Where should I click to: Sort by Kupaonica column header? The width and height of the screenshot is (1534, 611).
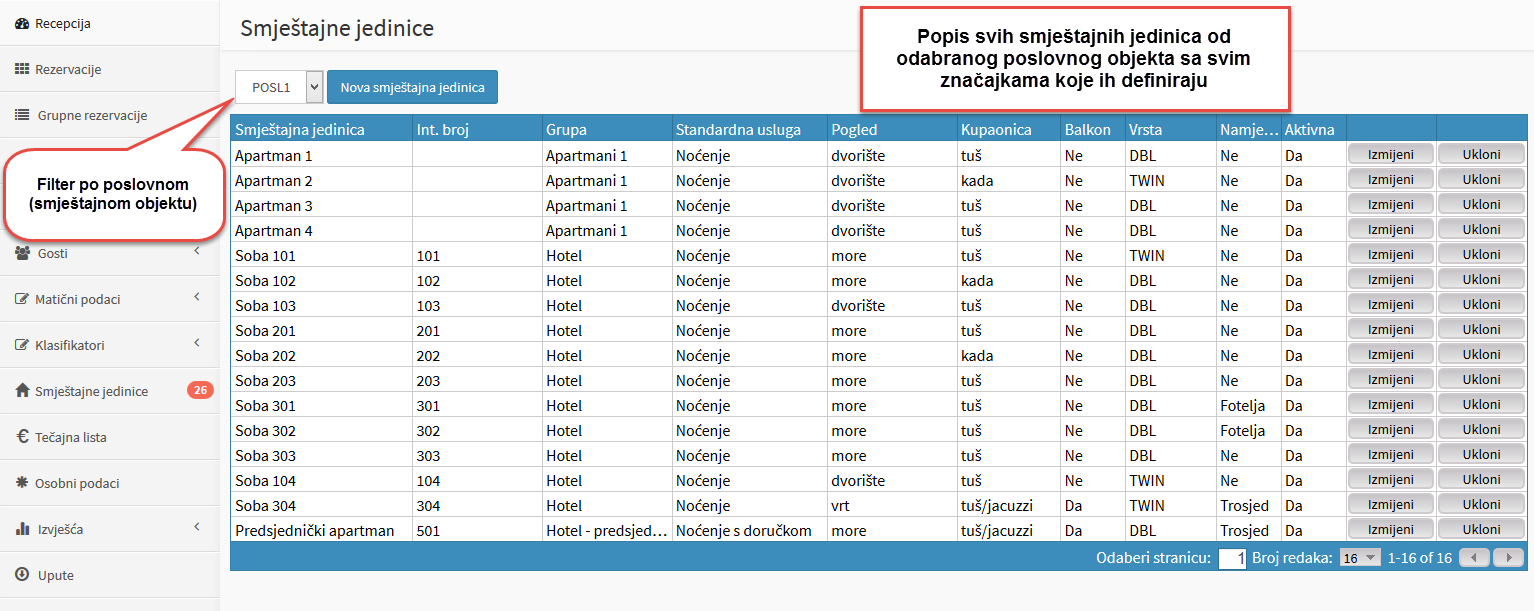1009,129
